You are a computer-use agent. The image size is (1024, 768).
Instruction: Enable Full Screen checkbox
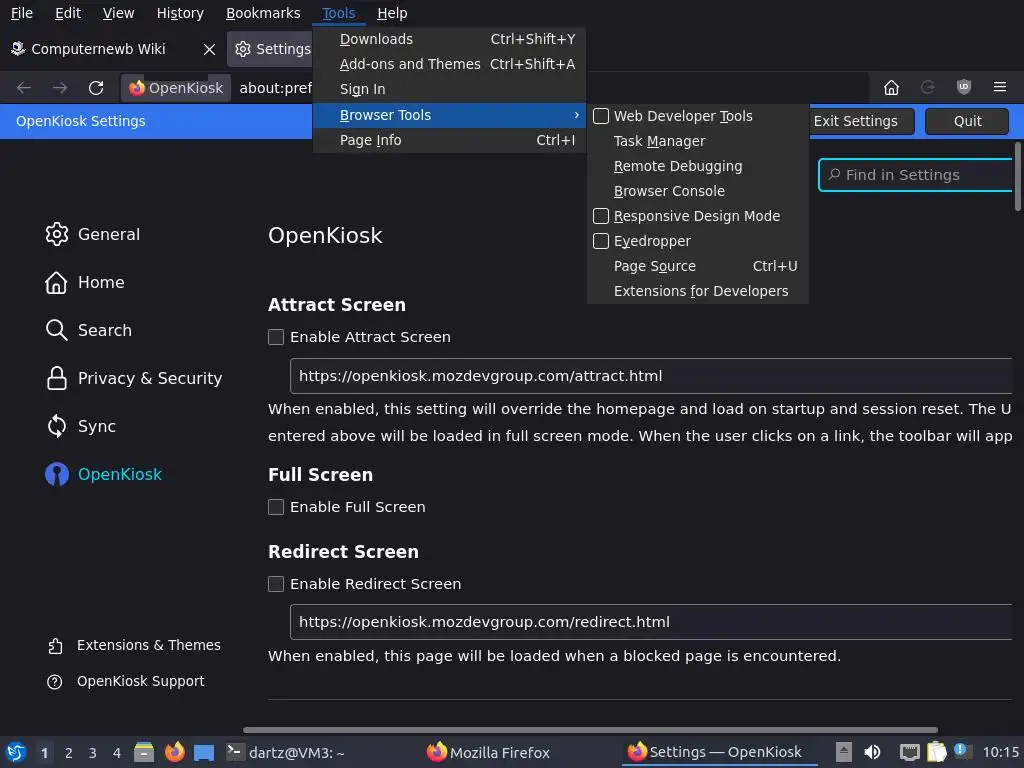276,507
